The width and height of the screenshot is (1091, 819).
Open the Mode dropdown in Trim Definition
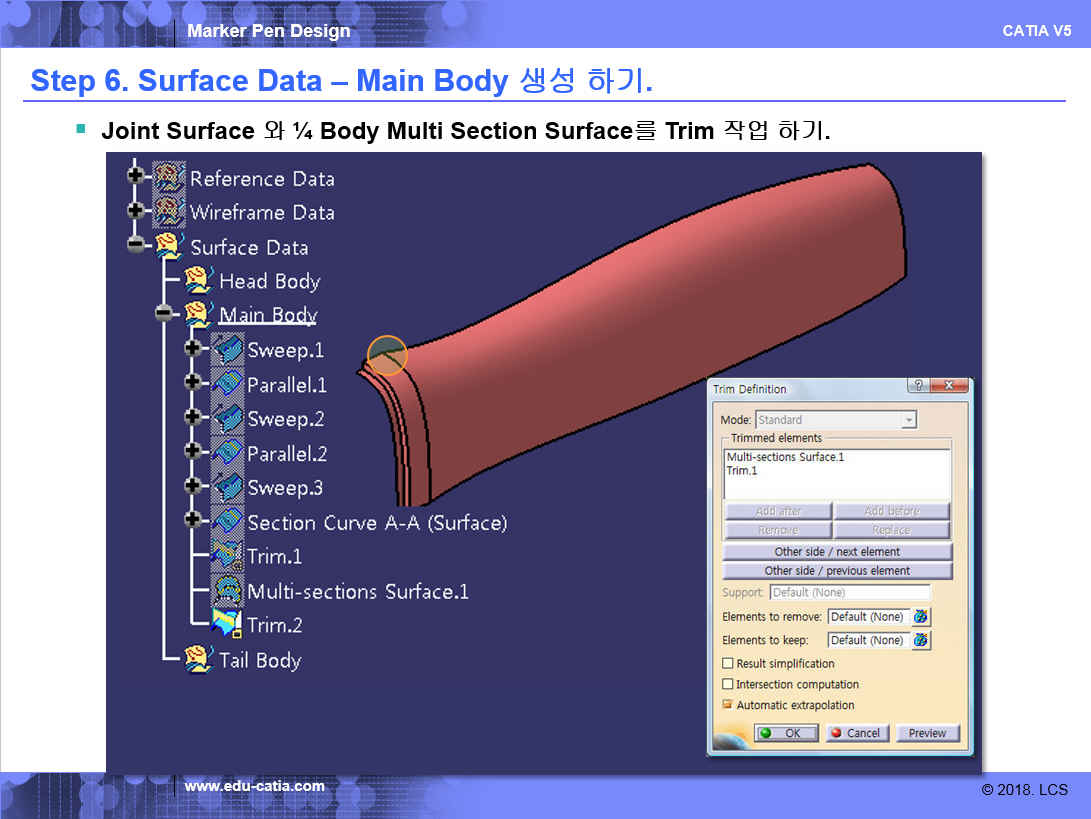point(908,421)
